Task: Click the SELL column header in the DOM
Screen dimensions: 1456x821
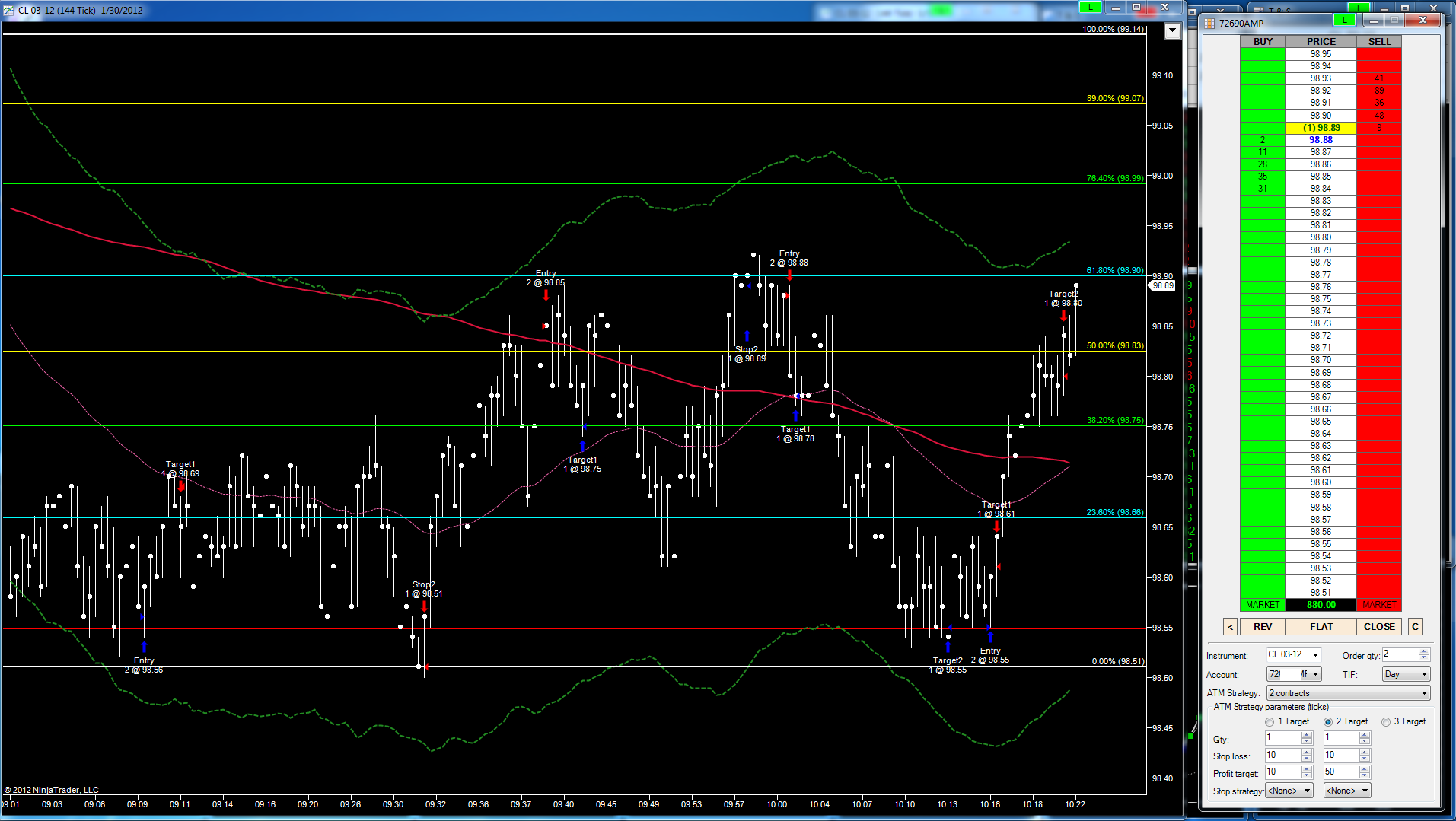Action: pos(1379,42)
